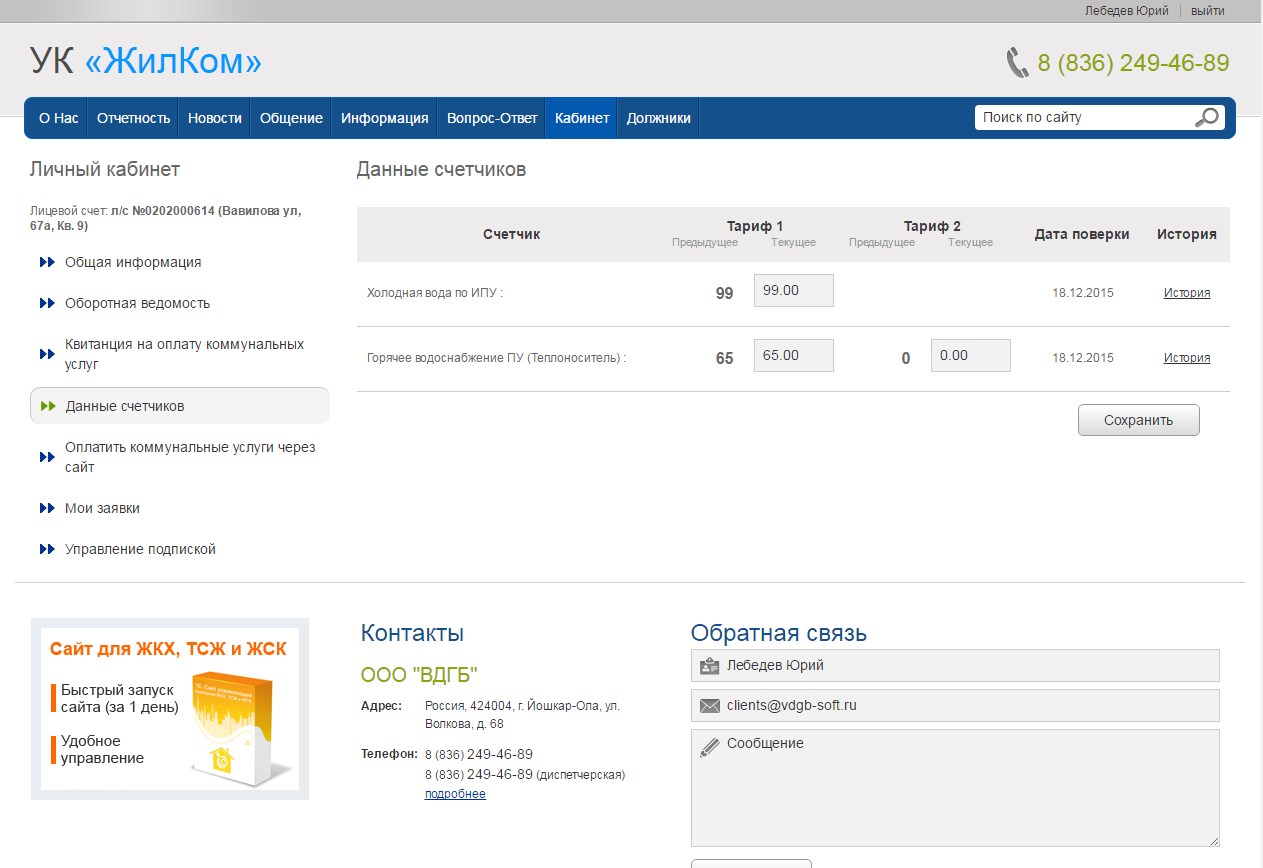This screenshot has height=868, width=1263.
Task: Click the Счетчик column header
Action: pos(511,234)
